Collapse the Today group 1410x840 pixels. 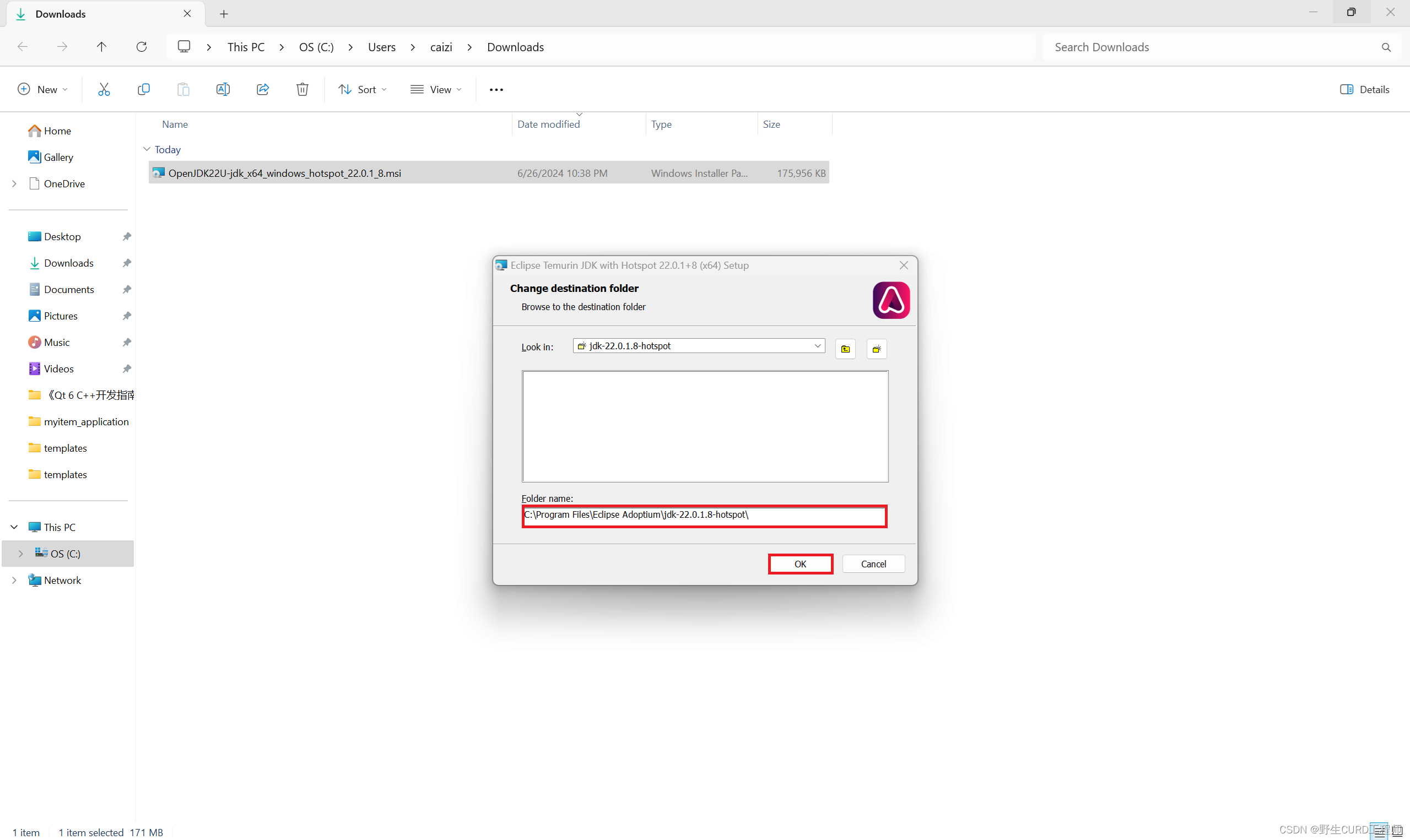tap(147, 149)
